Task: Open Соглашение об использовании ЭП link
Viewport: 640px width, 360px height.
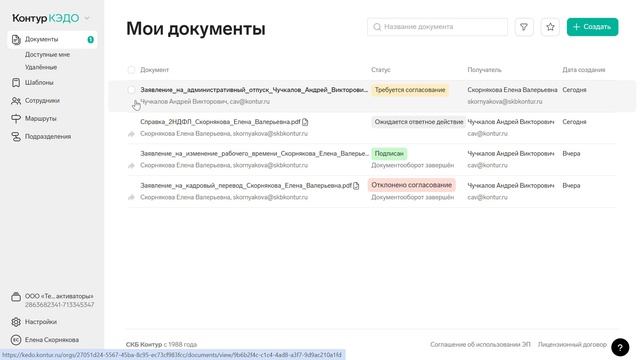Action: 480,344
